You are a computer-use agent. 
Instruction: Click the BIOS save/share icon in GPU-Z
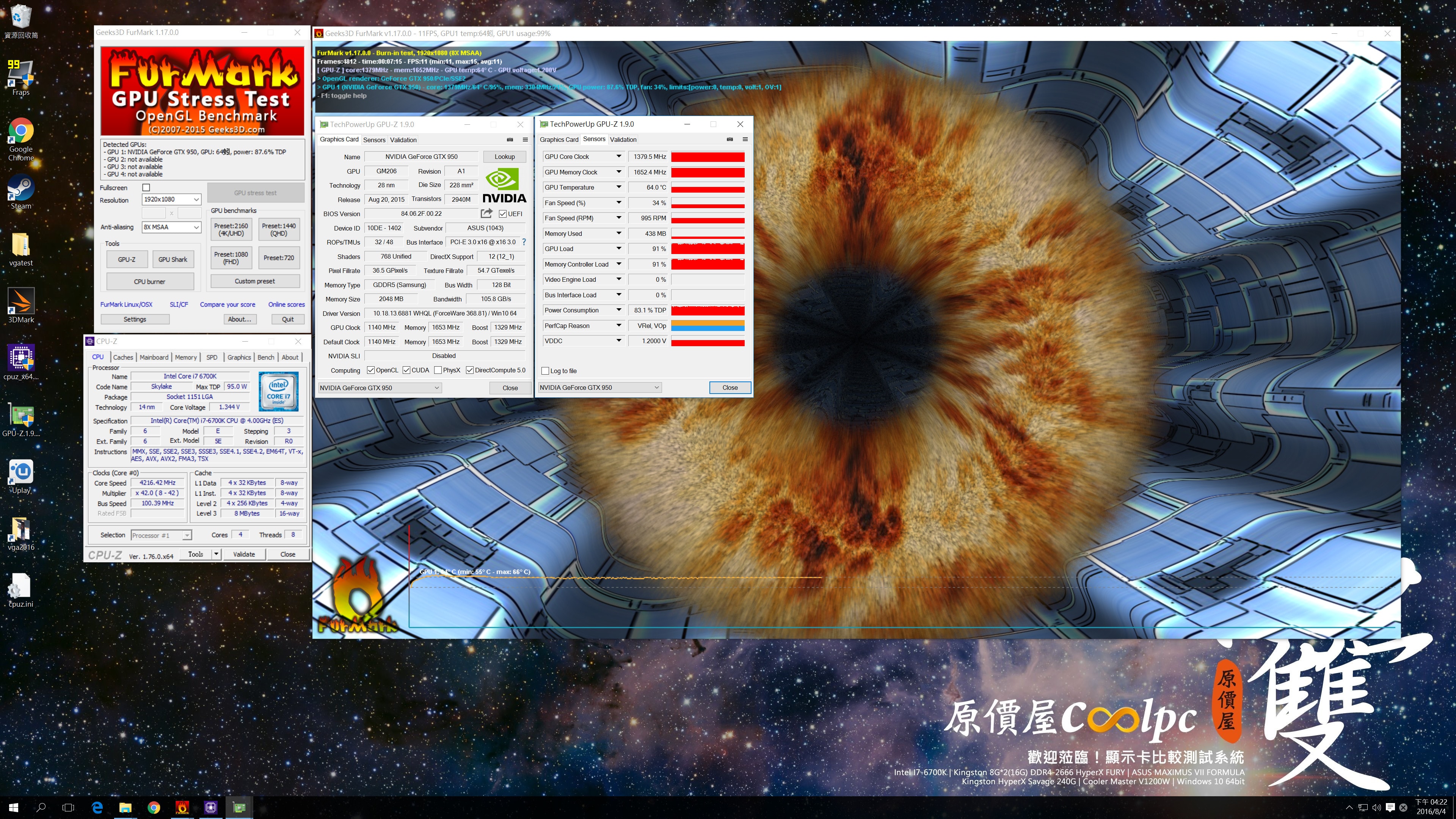point(486,213)
